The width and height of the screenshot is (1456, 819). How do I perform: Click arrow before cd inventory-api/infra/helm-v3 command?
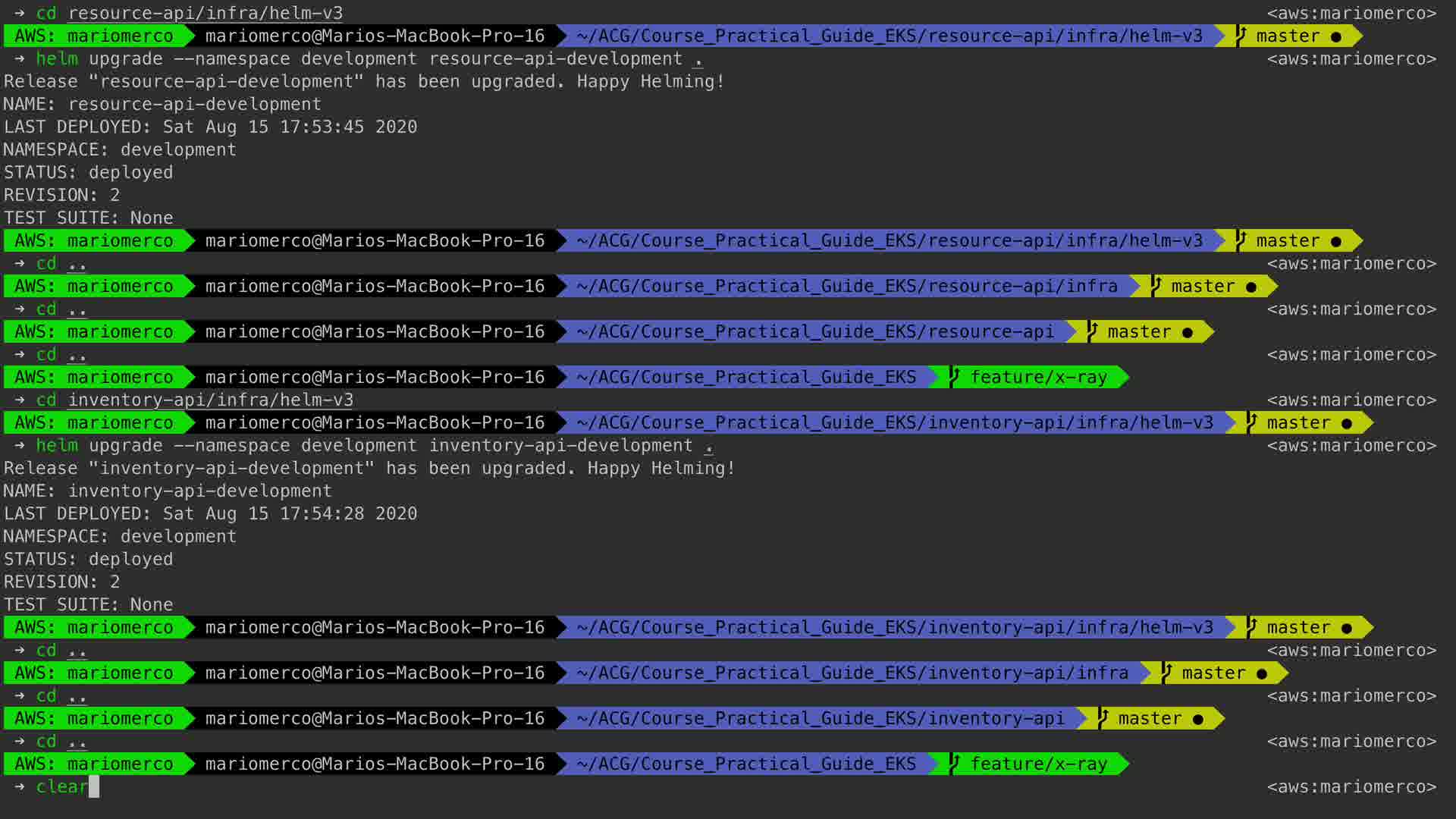click(20, 400)
